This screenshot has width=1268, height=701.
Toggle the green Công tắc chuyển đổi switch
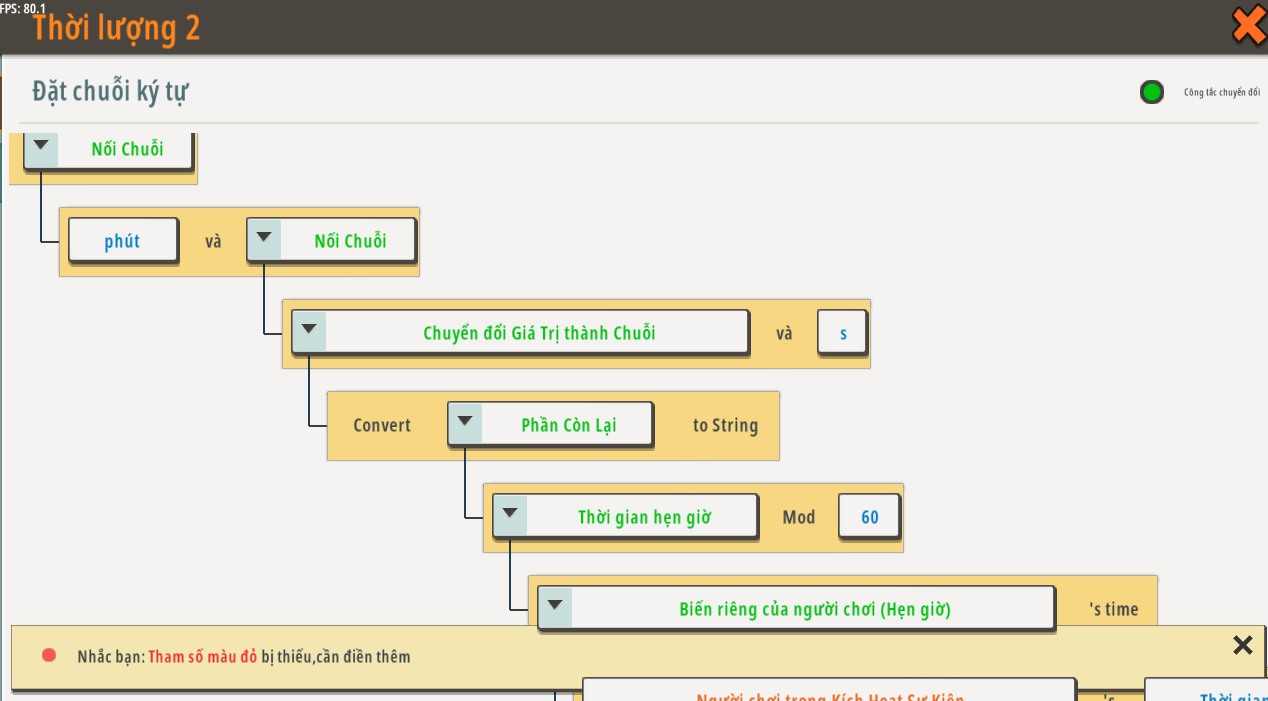1152,93
